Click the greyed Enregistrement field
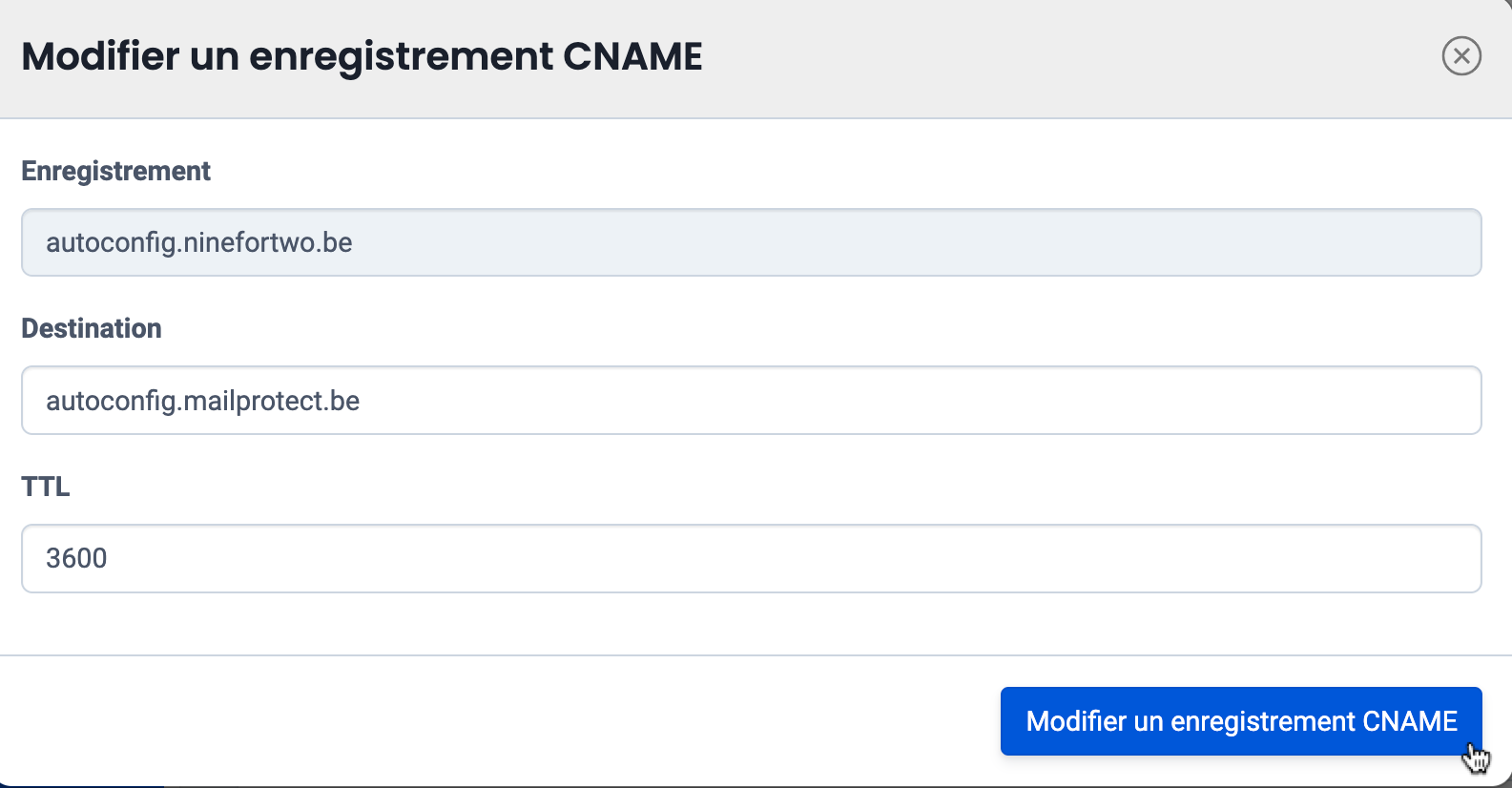This screenshot has width=1512, height=788. click(x=751, y=242)
